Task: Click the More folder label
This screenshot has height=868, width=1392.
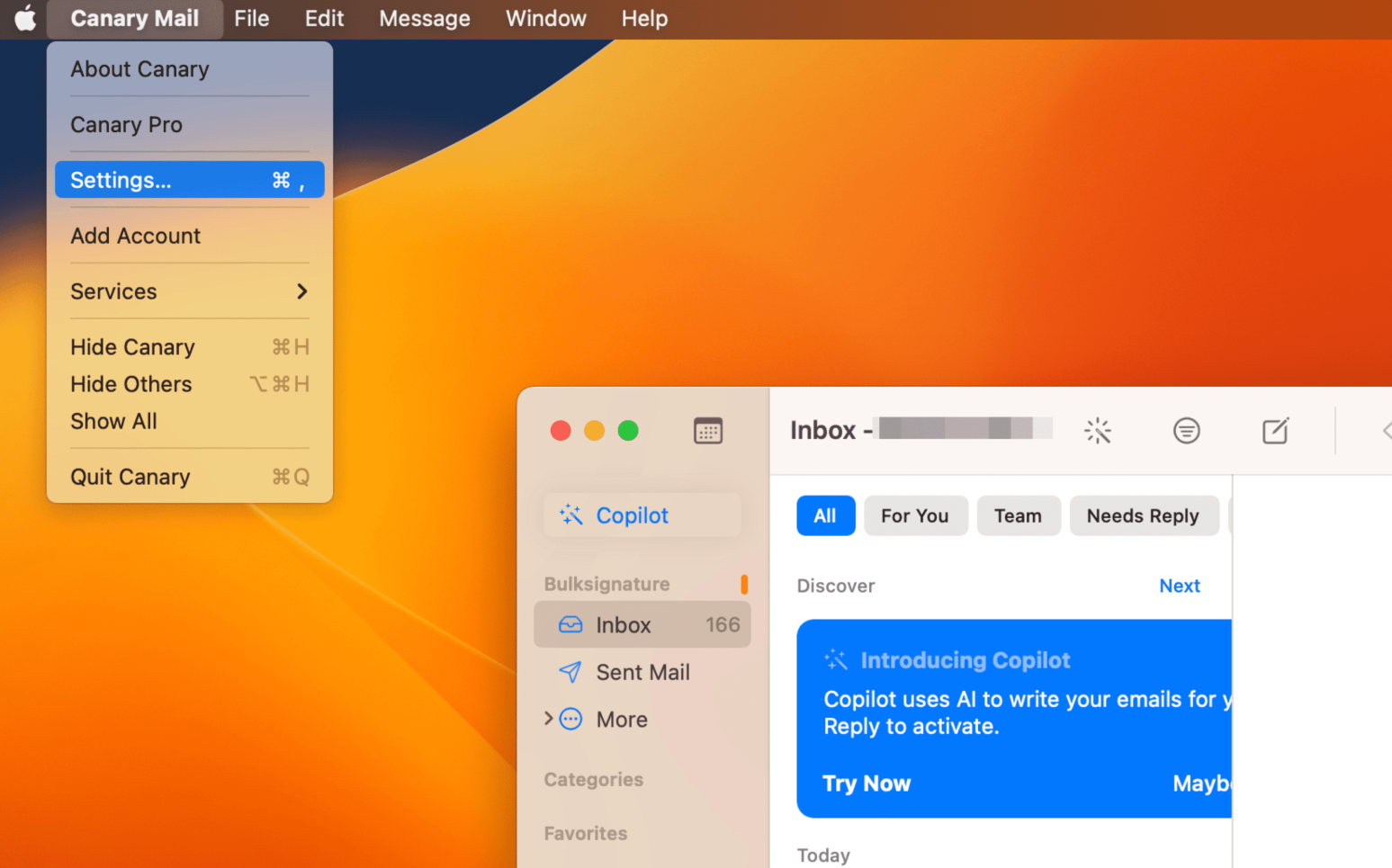Action: pos(622,720)
